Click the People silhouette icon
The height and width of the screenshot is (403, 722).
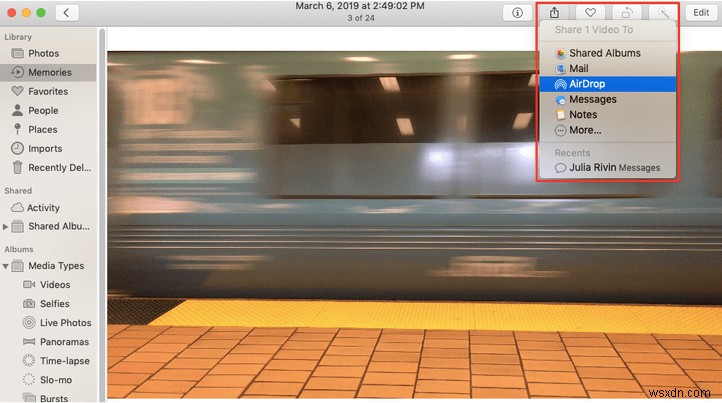(17, 110)
